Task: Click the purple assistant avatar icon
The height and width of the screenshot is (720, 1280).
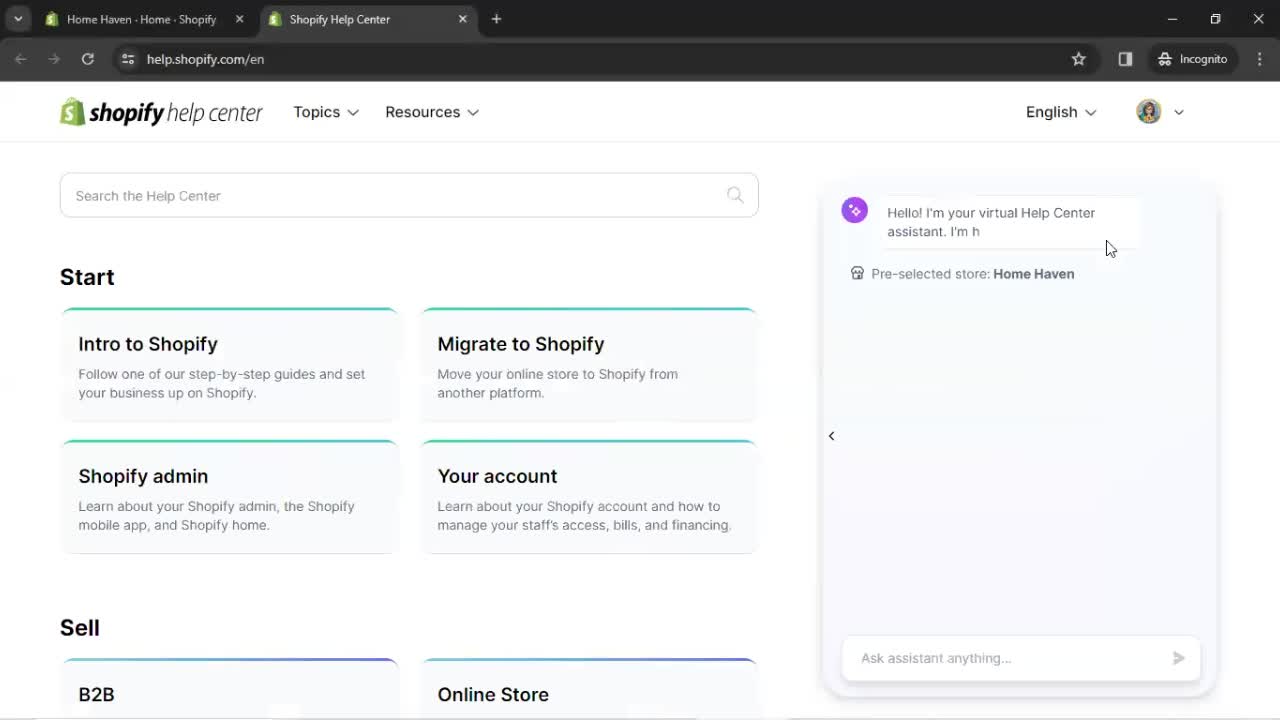Action: (x=854, y=210)
